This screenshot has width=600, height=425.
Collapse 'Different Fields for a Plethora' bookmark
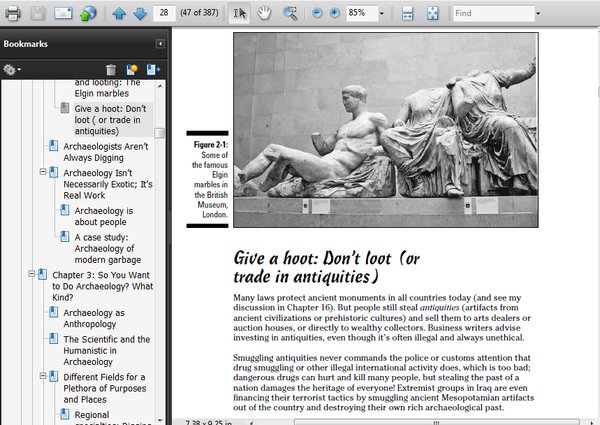[x=43, y=377]
